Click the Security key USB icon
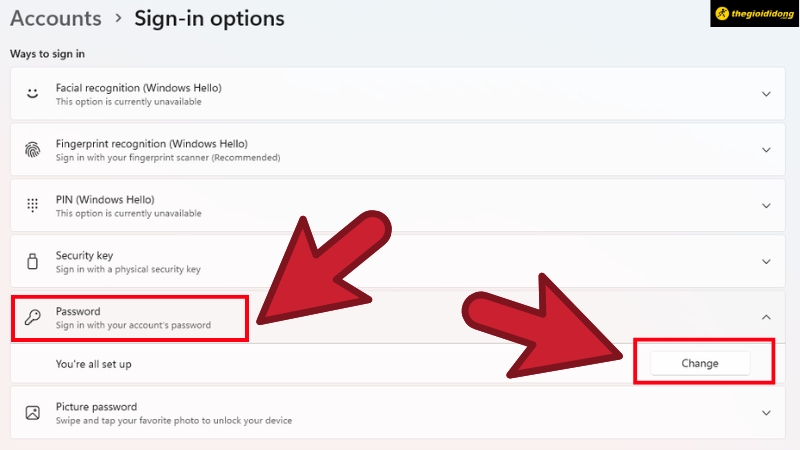 click(32, 261)
